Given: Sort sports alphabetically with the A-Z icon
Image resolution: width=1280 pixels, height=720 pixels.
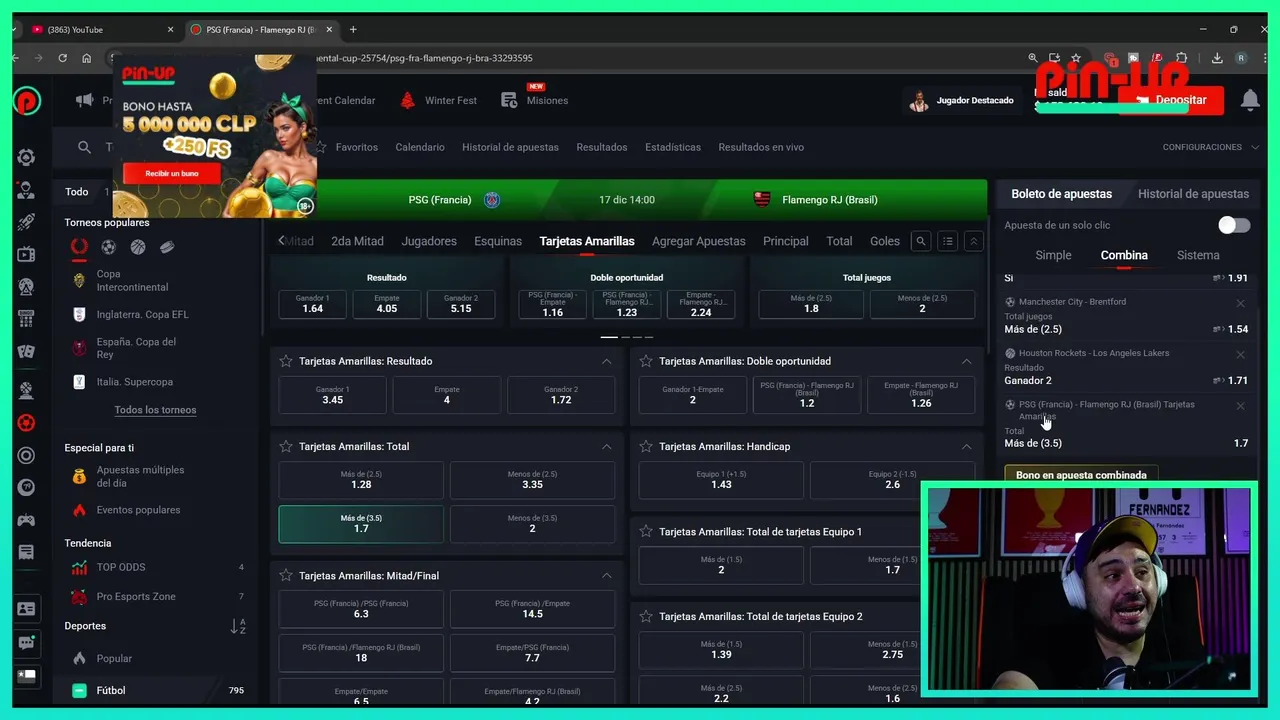Looking at the screenshot, I should 238,626.
